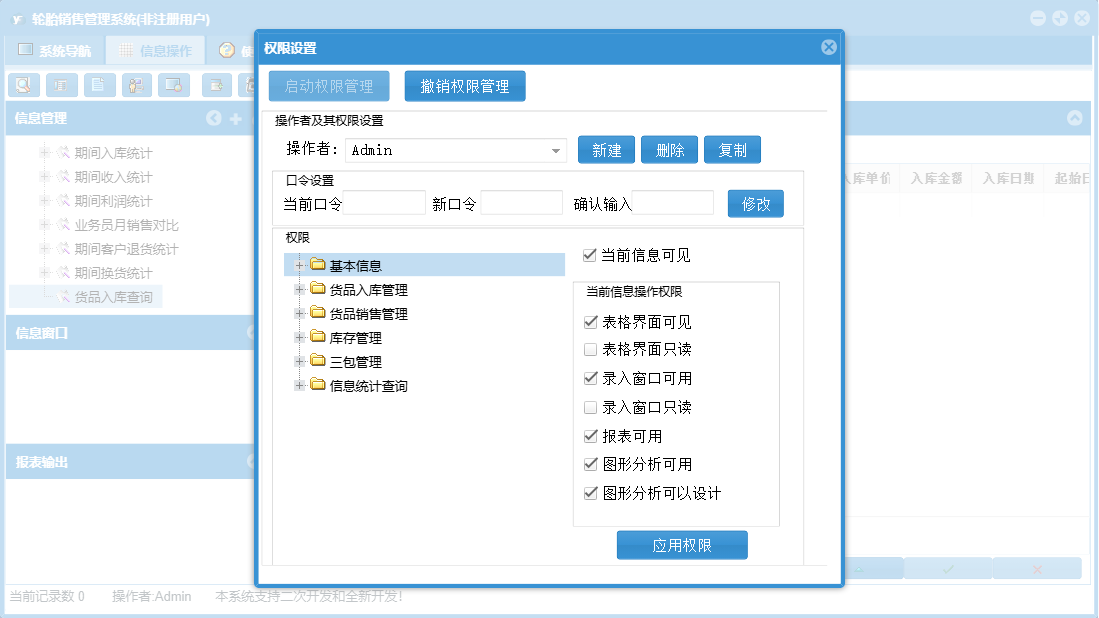Click the plus icon in 信息管理 header
The height and width of the screenshot is (618, 1099).
click(236, 119)
